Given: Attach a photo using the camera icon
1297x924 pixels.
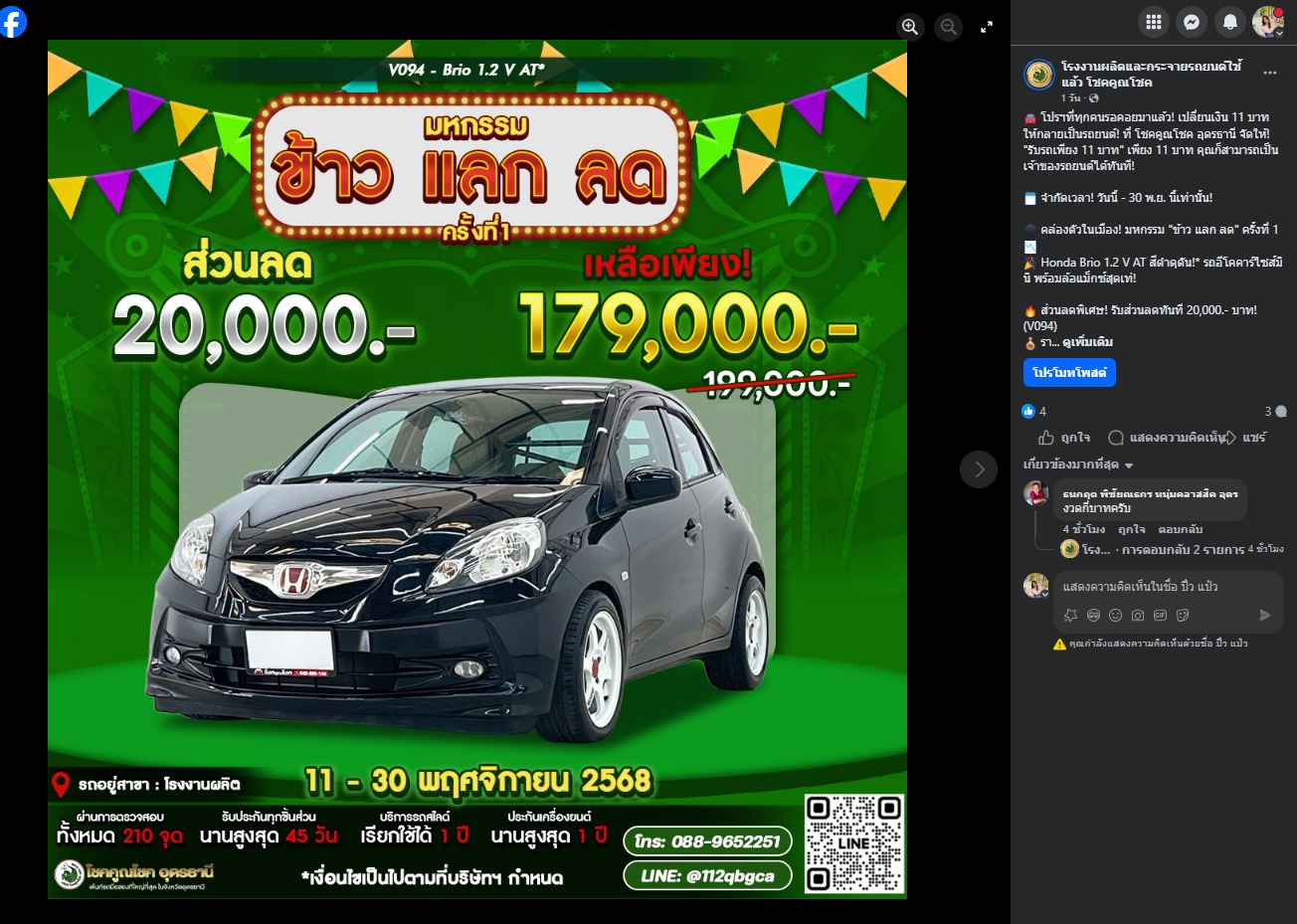Looking at the screenshot, I should [1138, 616].
